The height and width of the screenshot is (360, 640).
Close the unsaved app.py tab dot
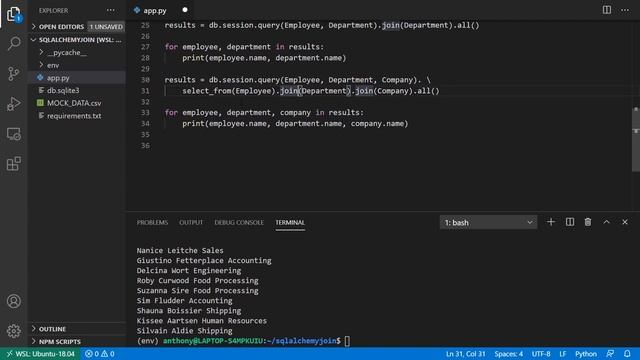[184, 10]
